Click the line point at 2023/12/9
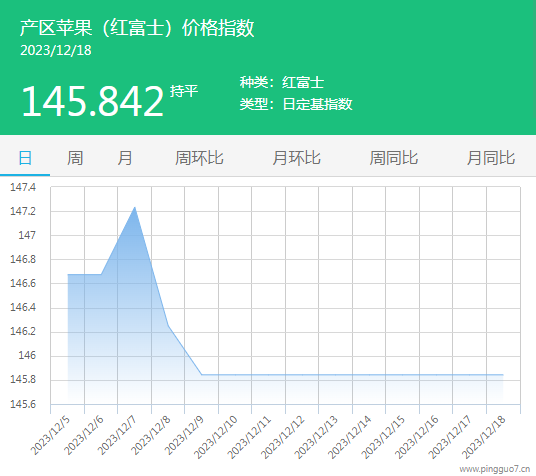The image size is (536, 476). pos(202,375)
